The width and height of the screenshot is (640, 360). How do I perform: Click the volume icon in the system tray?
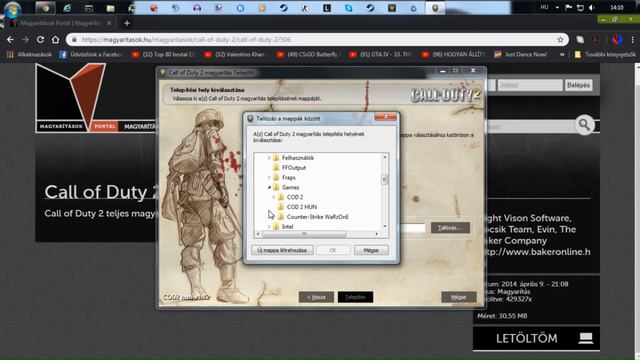pyautogui.click(x=592, y=7)
